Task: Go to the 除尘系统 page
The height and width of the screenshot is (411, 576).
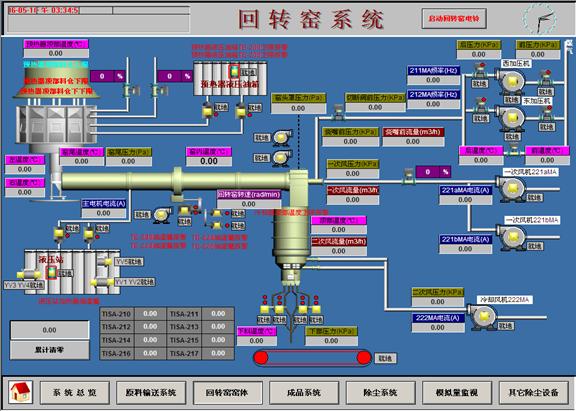Action: pos(380,393)
